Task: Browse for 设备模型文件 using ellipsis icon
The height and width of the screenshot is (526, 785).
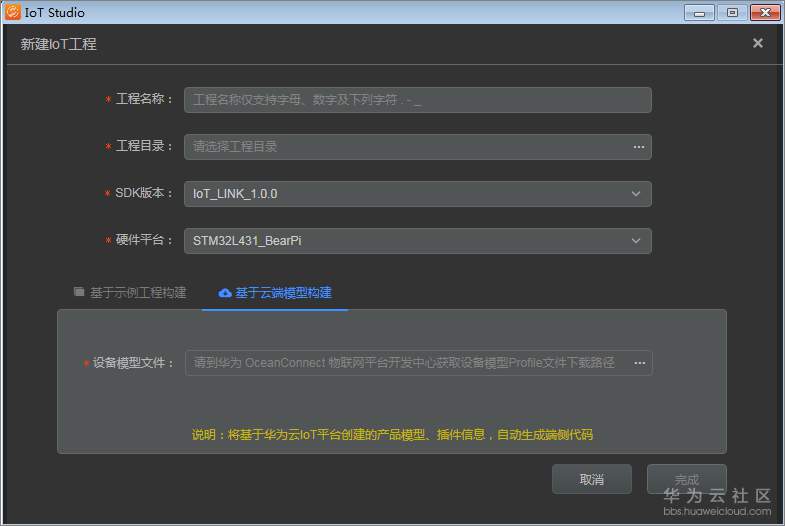Action: pyautogui.click(x=640, y=363)
